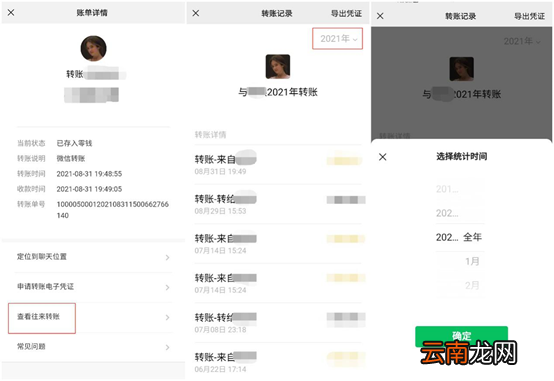The width and height of the screenshot is (554, 381).
Task: Tap 导出凭证 in the middle 转账记录 screen
Action: pyautogui.click(x=346, y=13)
